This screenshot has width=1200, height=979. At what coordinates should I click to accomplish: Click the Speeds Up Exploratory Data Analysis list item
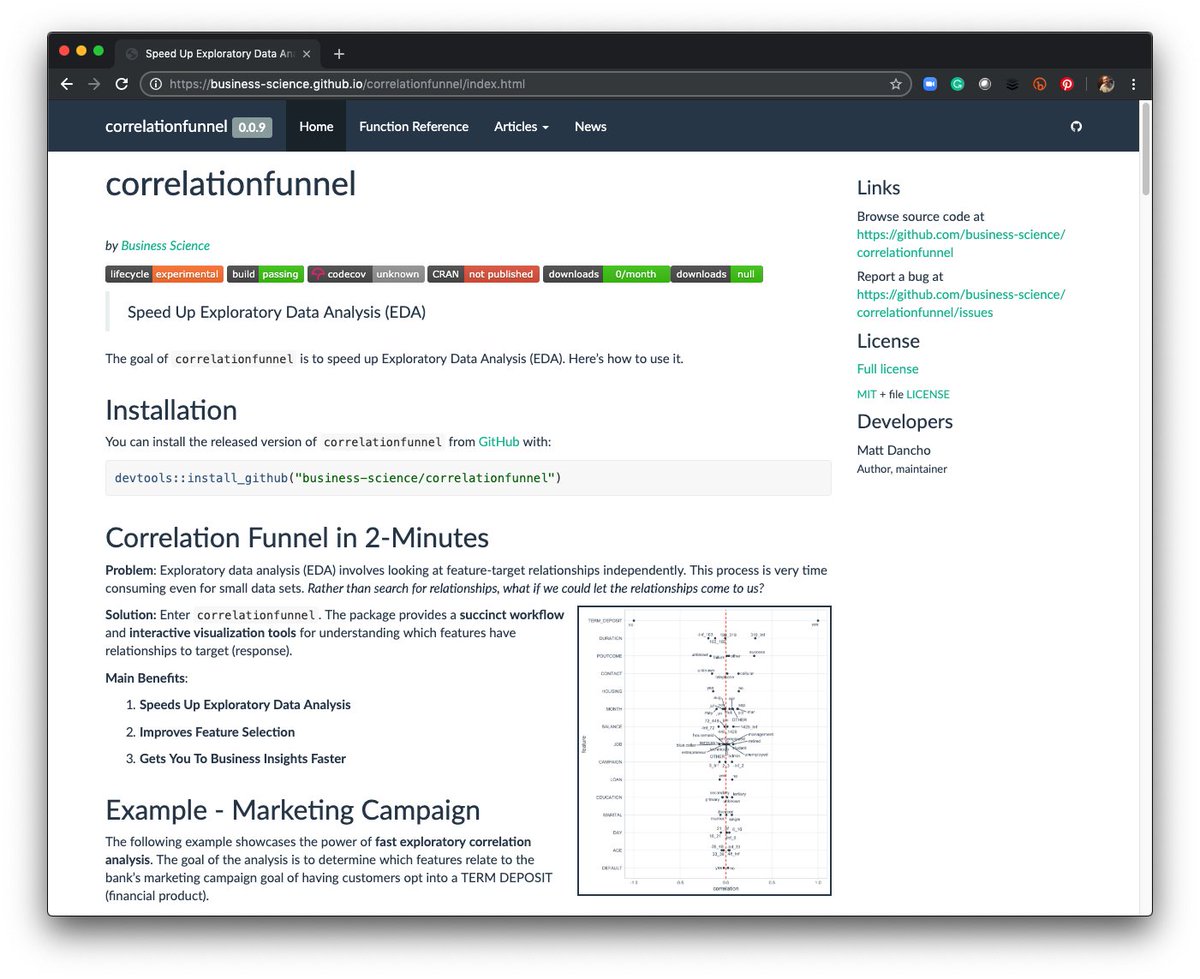[245, 705]
